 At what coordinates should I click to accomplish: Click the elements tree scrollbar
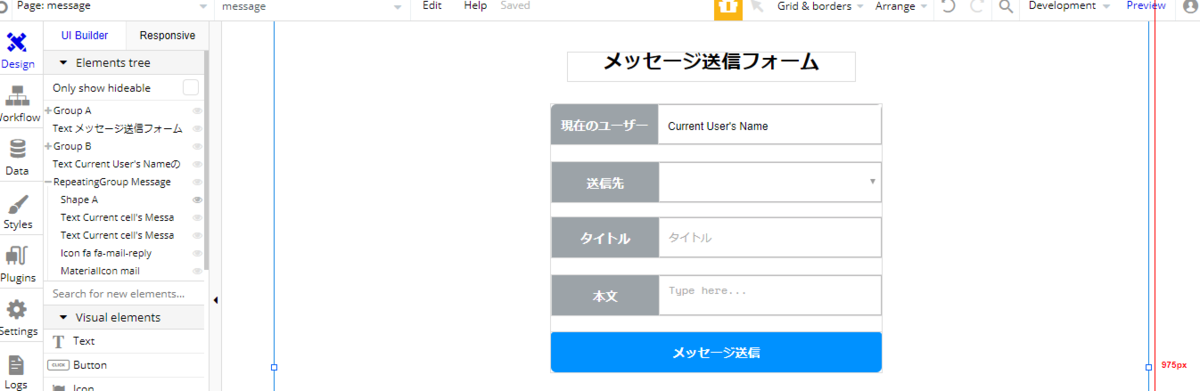[x=207, y=160]
